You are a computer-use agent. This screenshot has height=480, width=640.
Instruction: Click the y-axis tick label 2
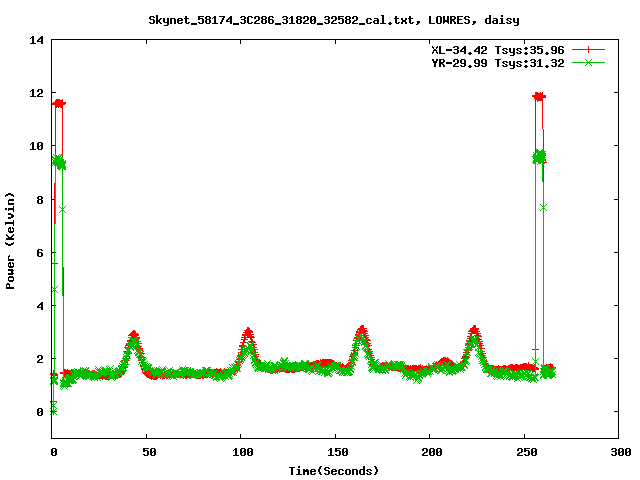tap(40, 359)
